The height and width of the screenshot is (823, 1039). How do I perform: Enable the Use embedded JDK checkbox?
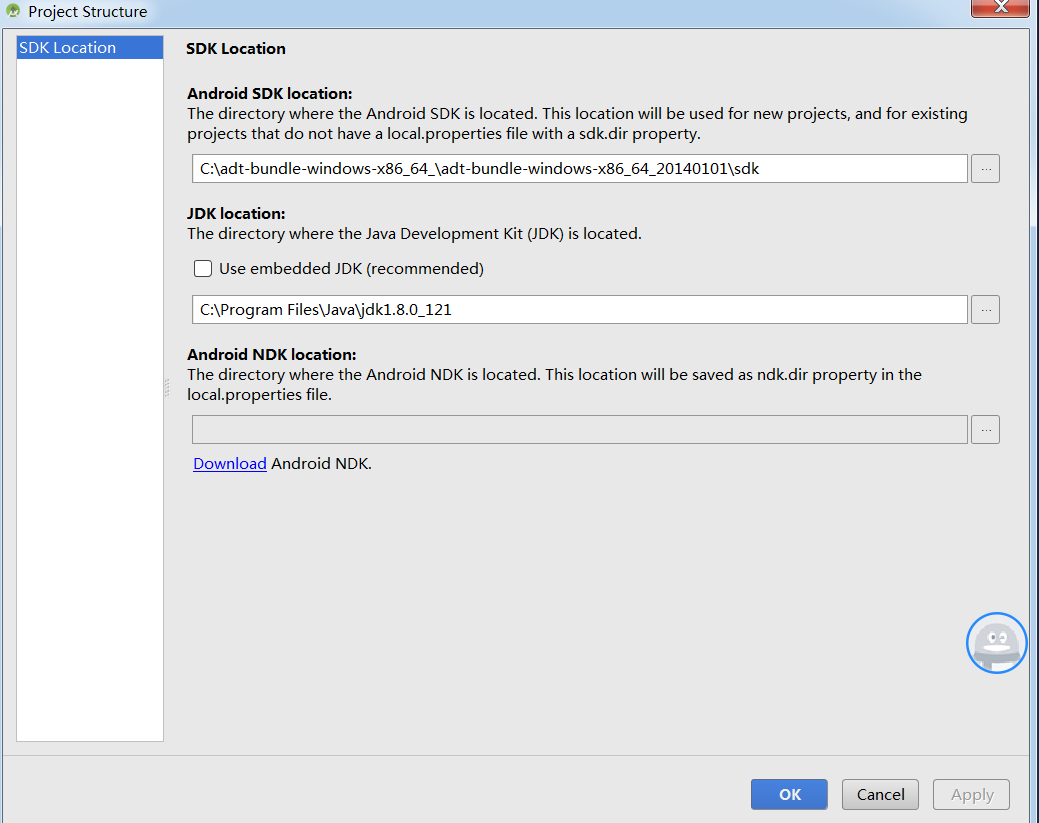click(x=203, y=268)
